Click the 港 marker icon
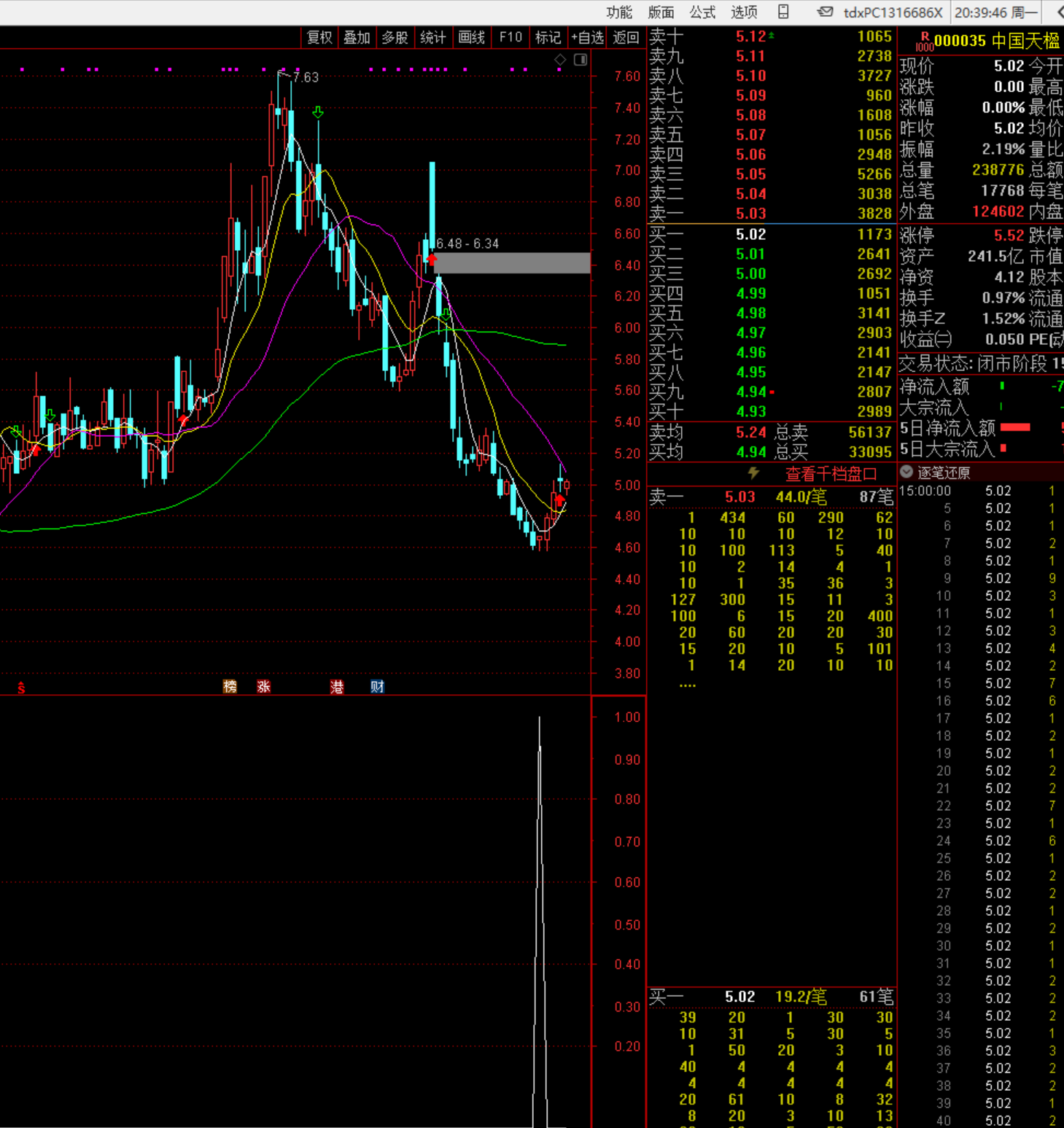The image size is (1064, 1128). coord(337,686)
